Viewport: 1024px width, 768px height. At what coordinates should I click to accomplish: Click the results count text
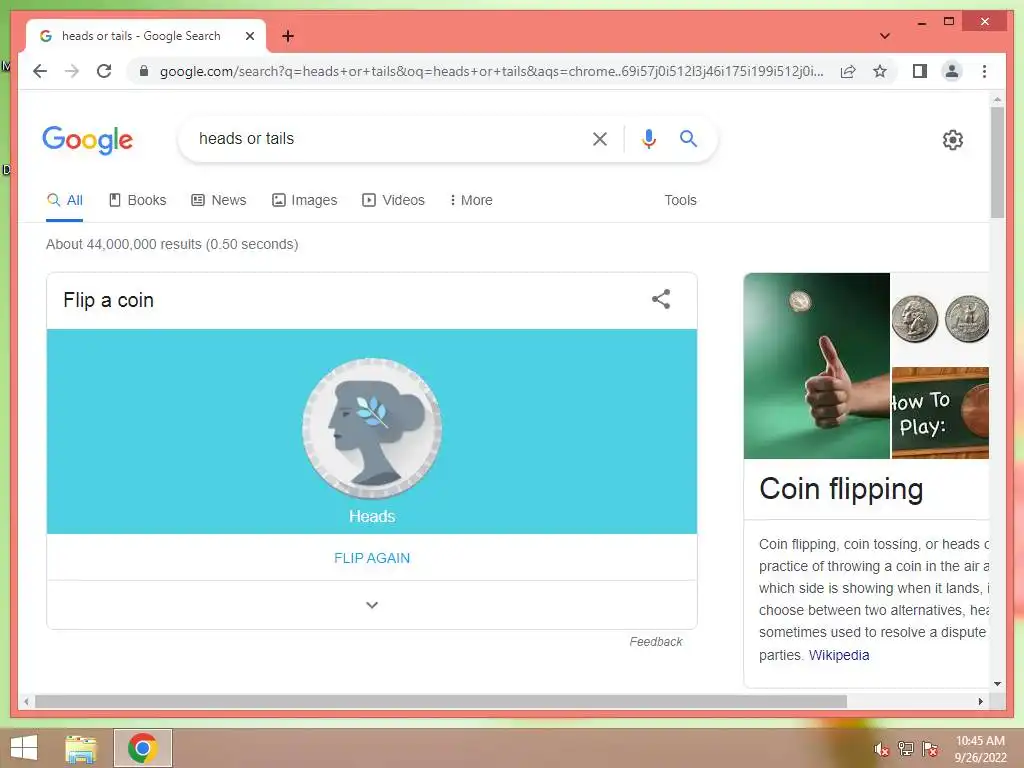[x=172, y=244]
